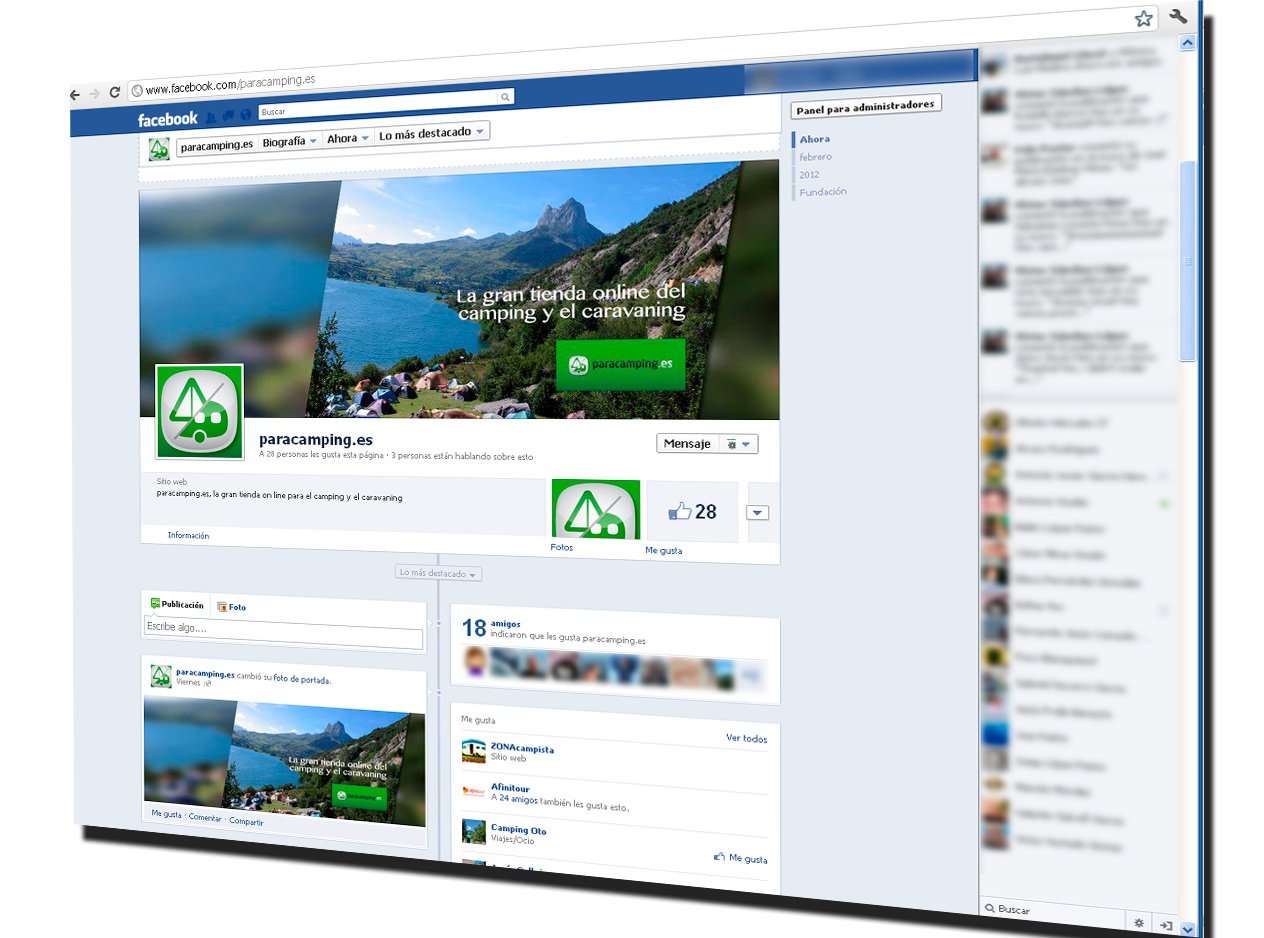Image resolution: width=1264 pixels, height=938 pixels.
Task: Click the 28 likes thumbs-up box
Action: pos(692,512)
